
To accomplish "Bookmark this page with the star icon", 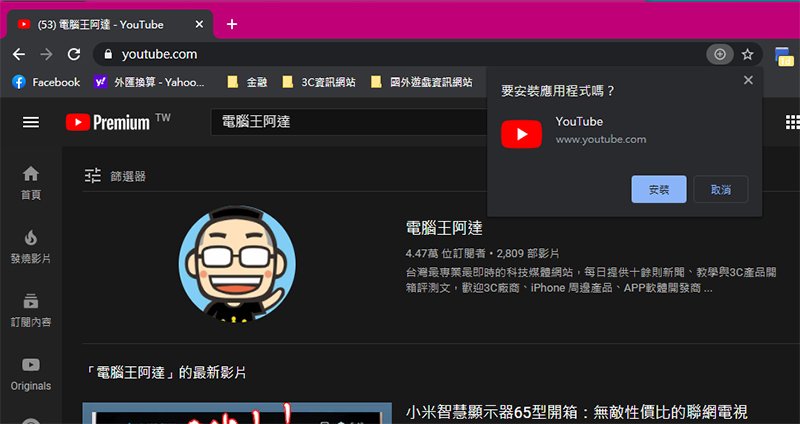I will (747, 54).
